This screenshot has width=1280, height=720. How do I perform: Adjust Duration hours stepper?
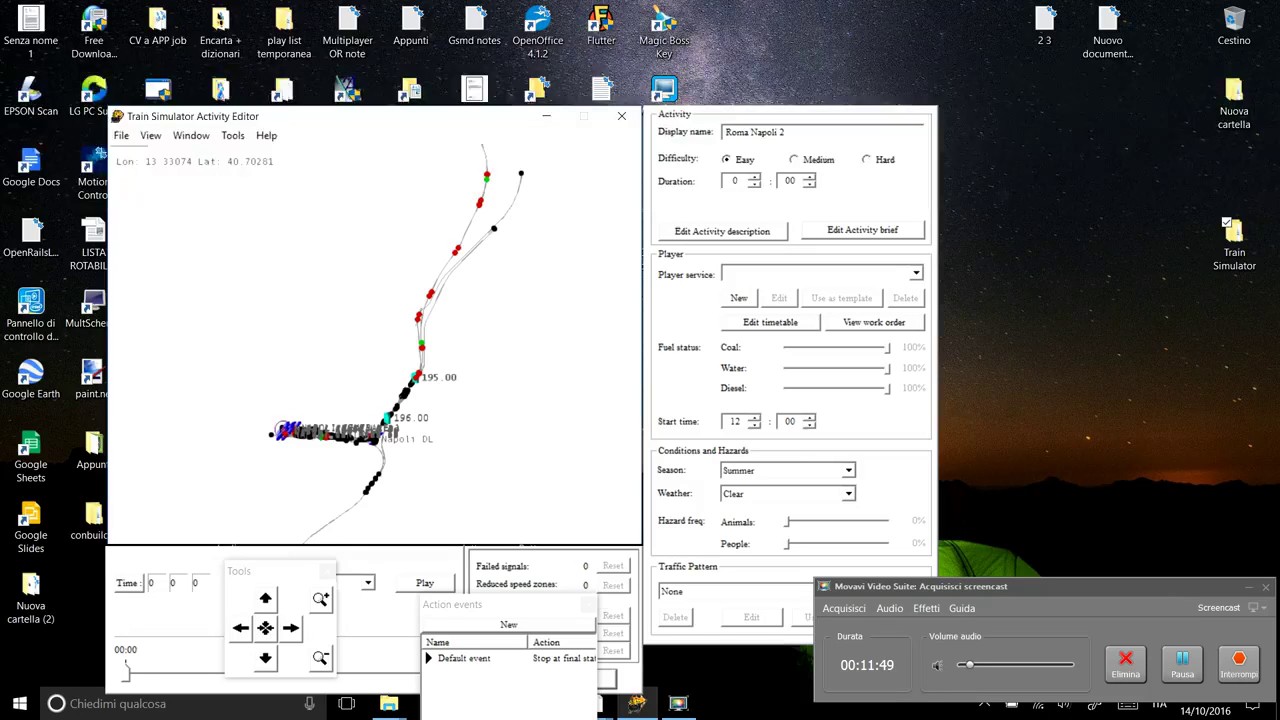coord(754,181)
